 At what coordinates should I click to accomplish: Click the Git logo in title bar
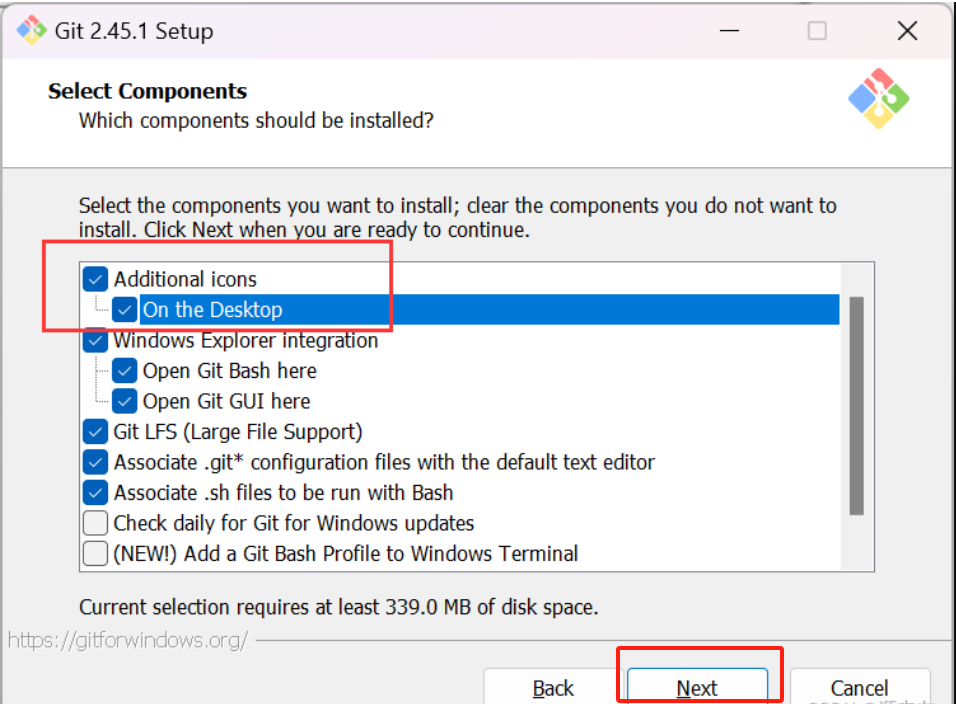tap(31, 30)
